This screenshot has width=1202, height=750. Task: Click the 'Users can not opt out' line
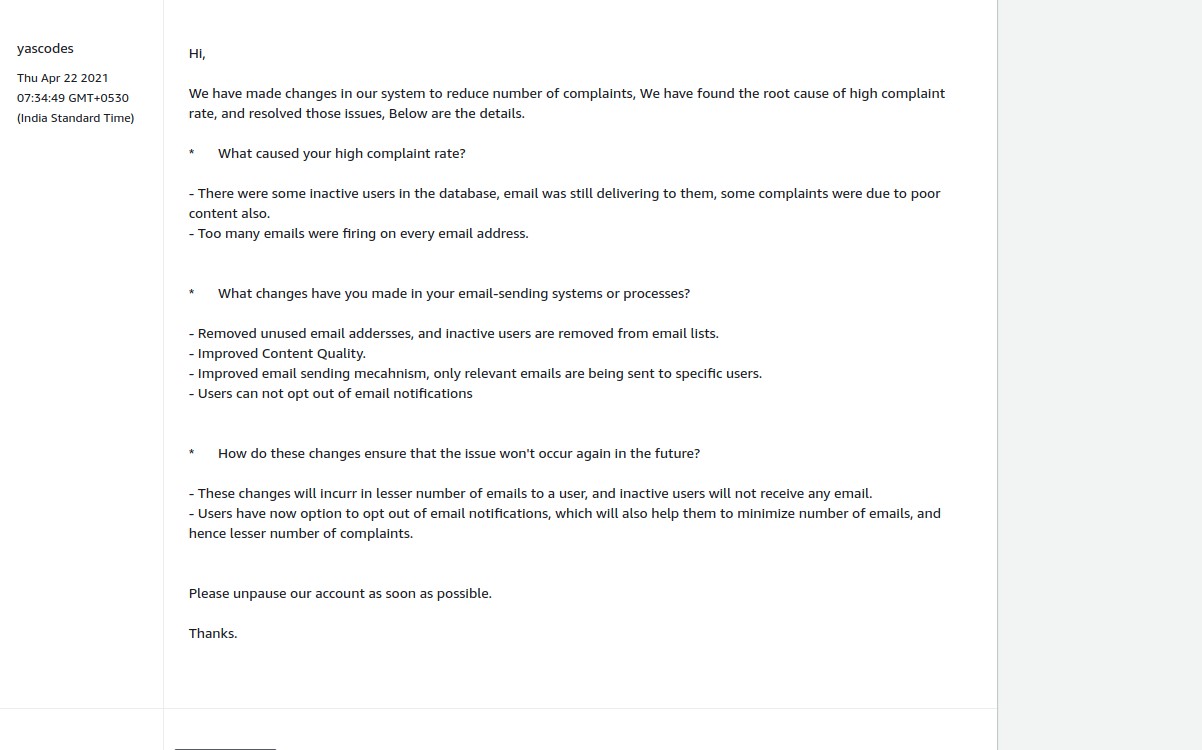[330, 394]
